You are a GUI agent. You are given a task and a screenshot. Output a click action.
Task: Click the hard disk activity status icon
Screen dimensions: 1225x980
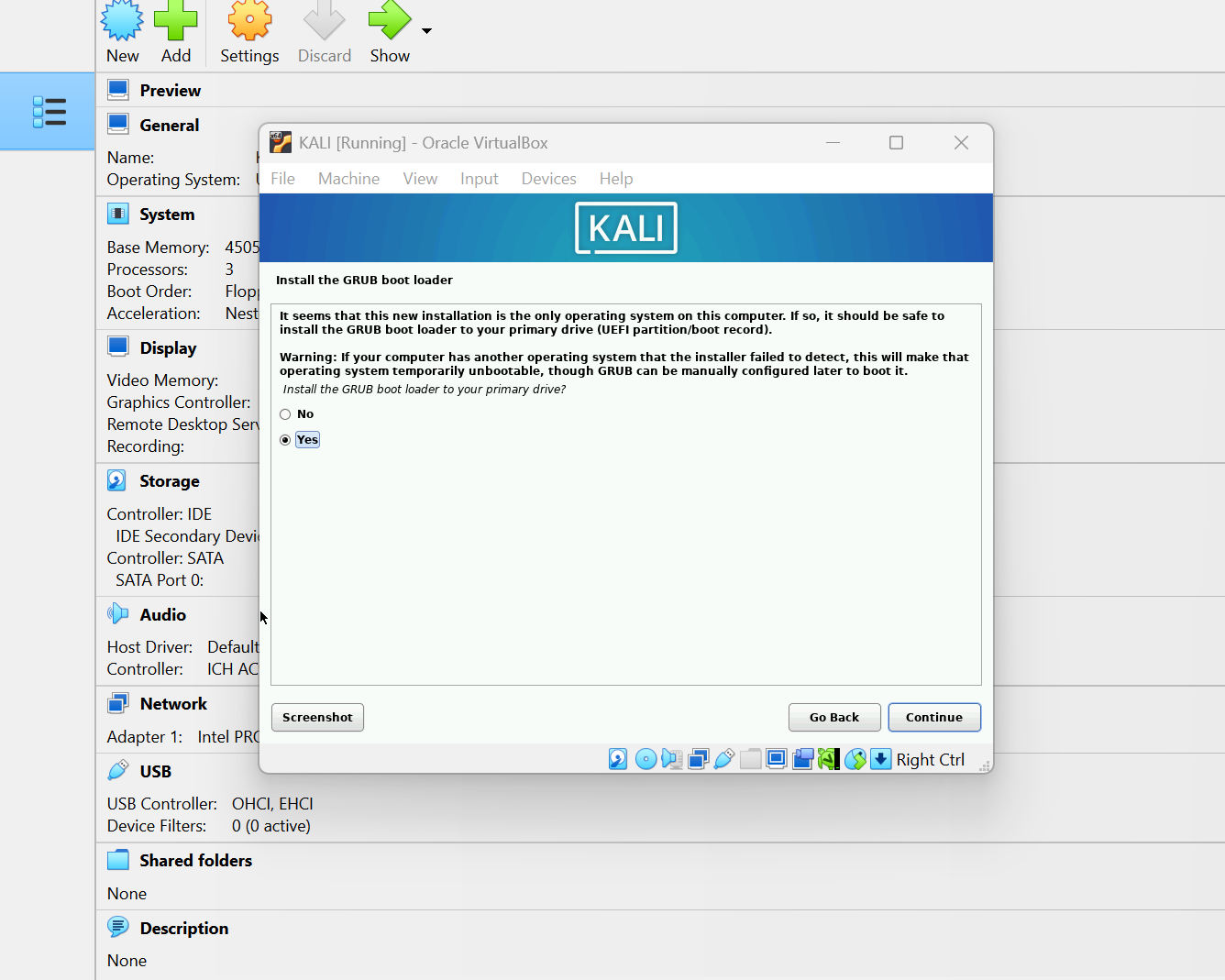coord(618,759)
